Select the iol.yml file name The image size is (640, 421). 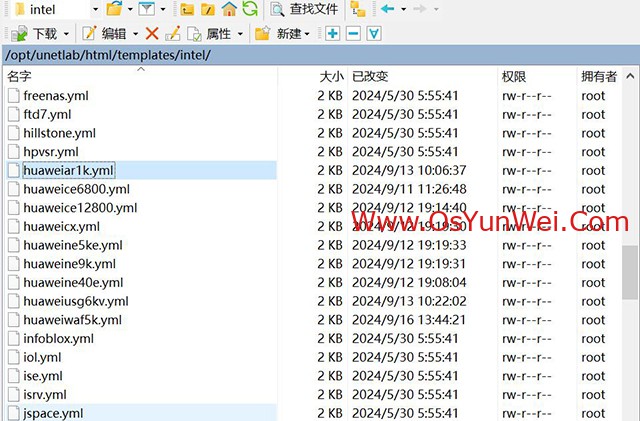(x=42, y=357)
